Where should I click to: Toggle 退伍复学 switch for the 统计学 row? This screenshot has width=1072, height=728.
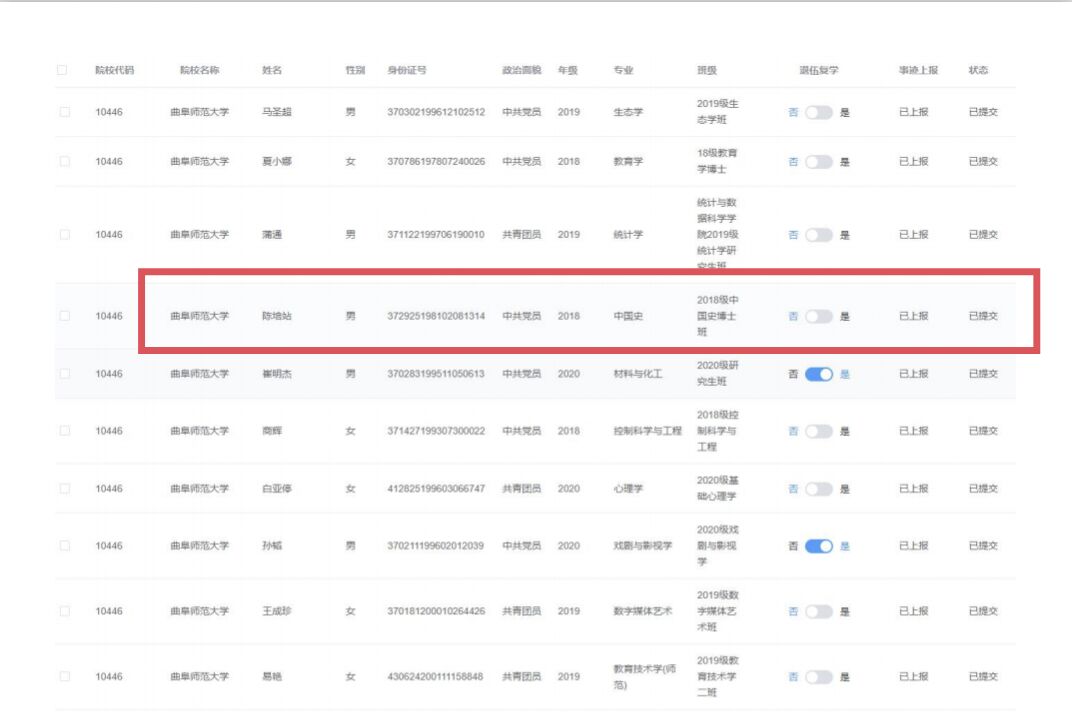click(x=818, y=235)
